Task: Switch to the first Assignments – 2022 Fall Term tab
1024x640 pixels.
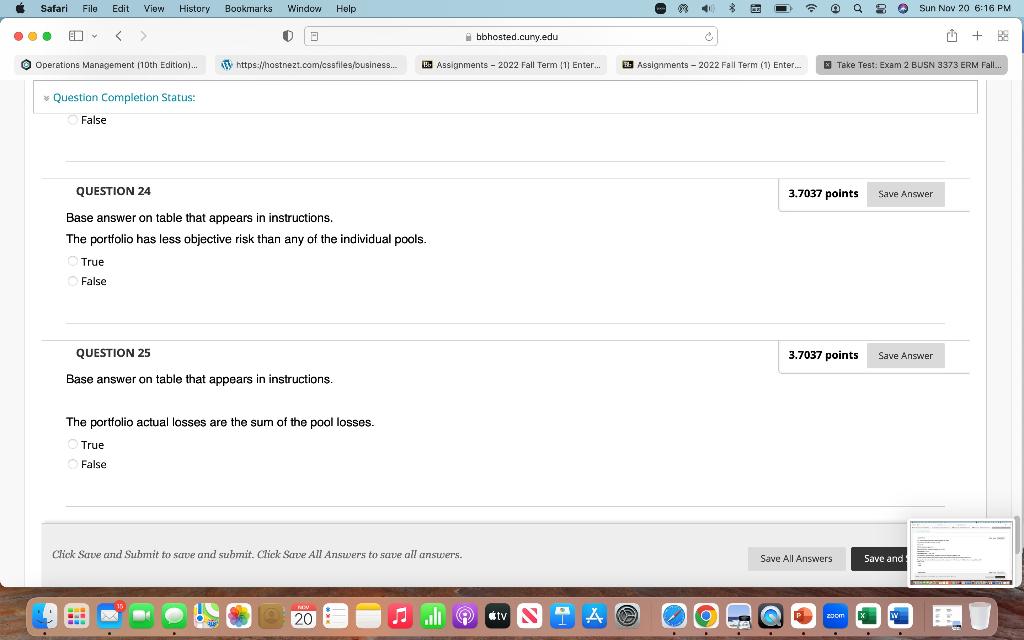Action: (x=511, y=65)
